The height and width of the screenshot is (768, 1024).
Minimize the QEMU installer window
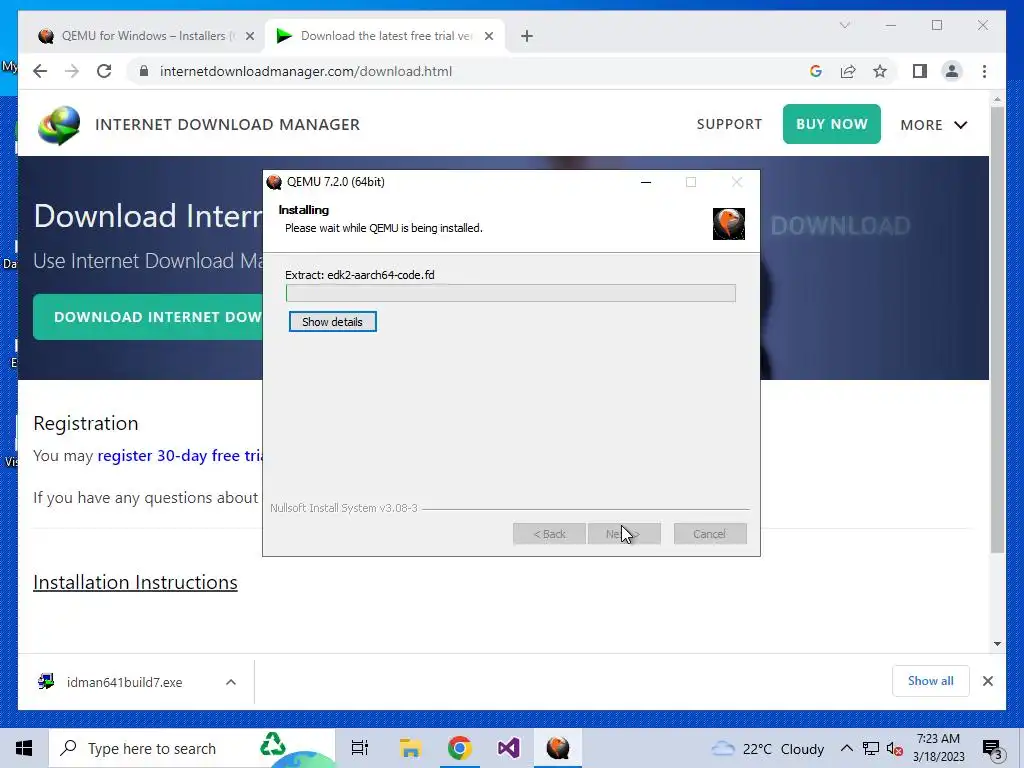click(x=646, y=182)
